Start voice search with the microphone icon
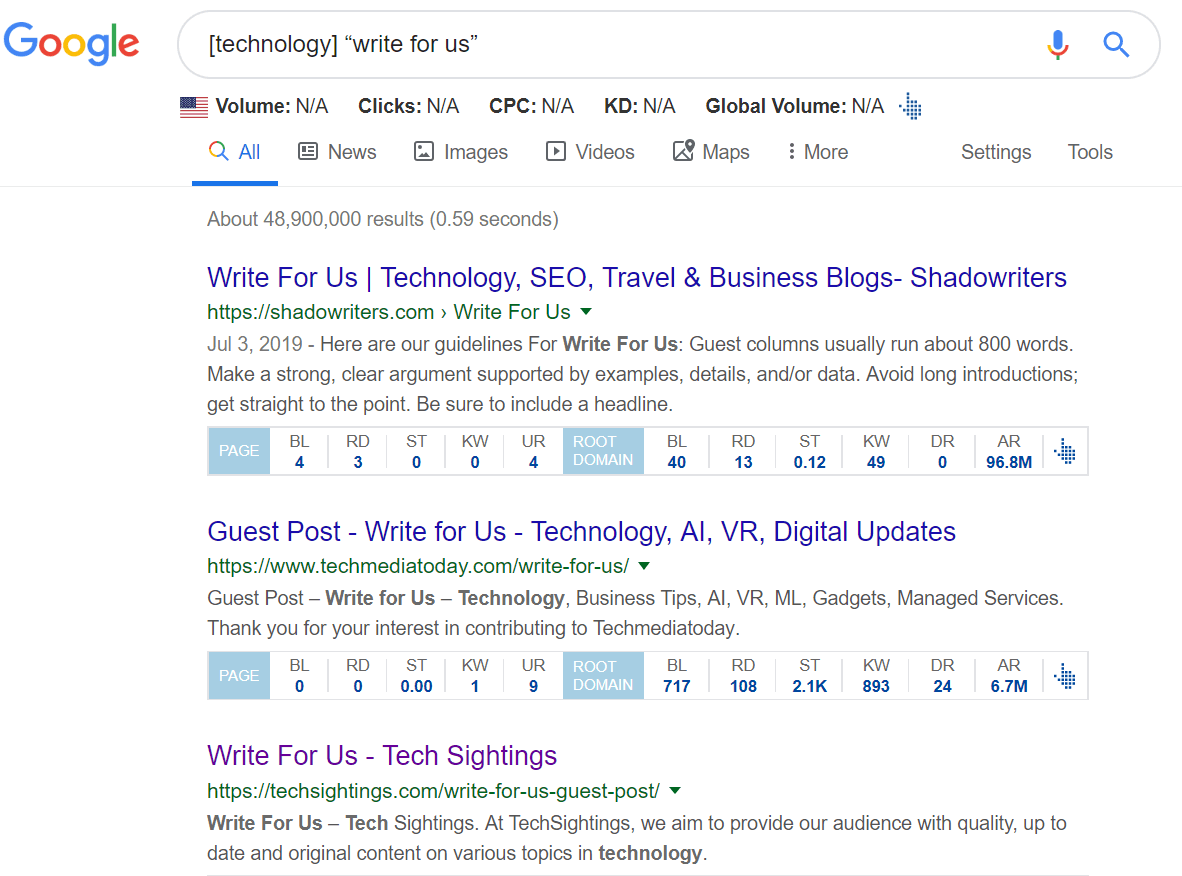Screen dimensions: 1182x876 pyautogui.click(x=1058, y=44)
